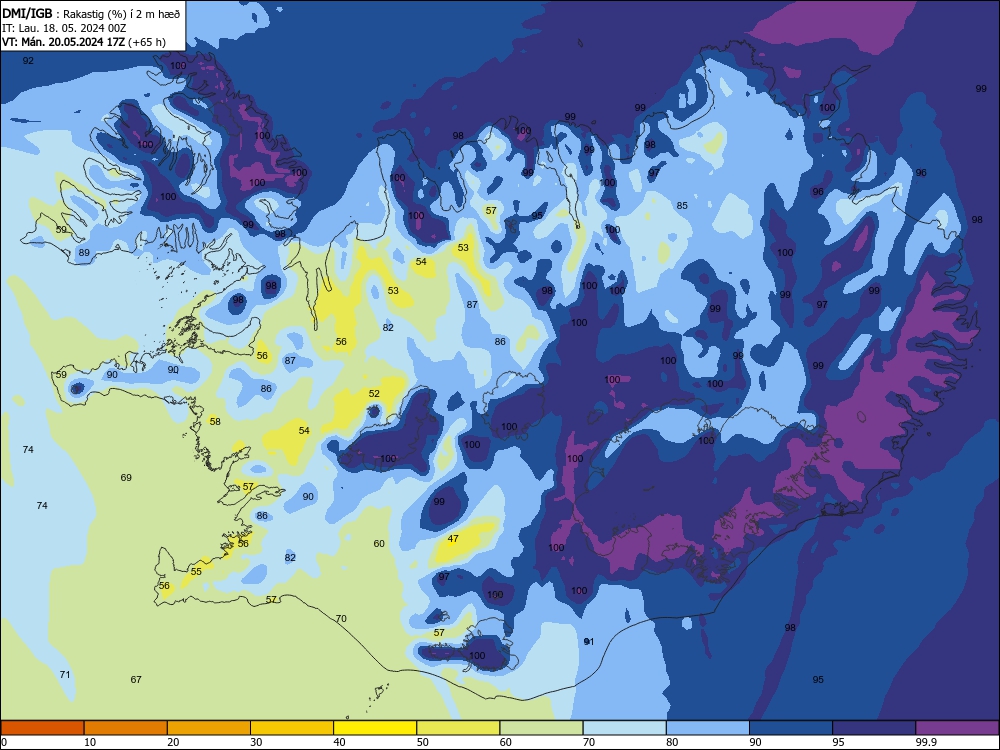Select the purple legend swatch above 99.9

click(x=957, y=728)
